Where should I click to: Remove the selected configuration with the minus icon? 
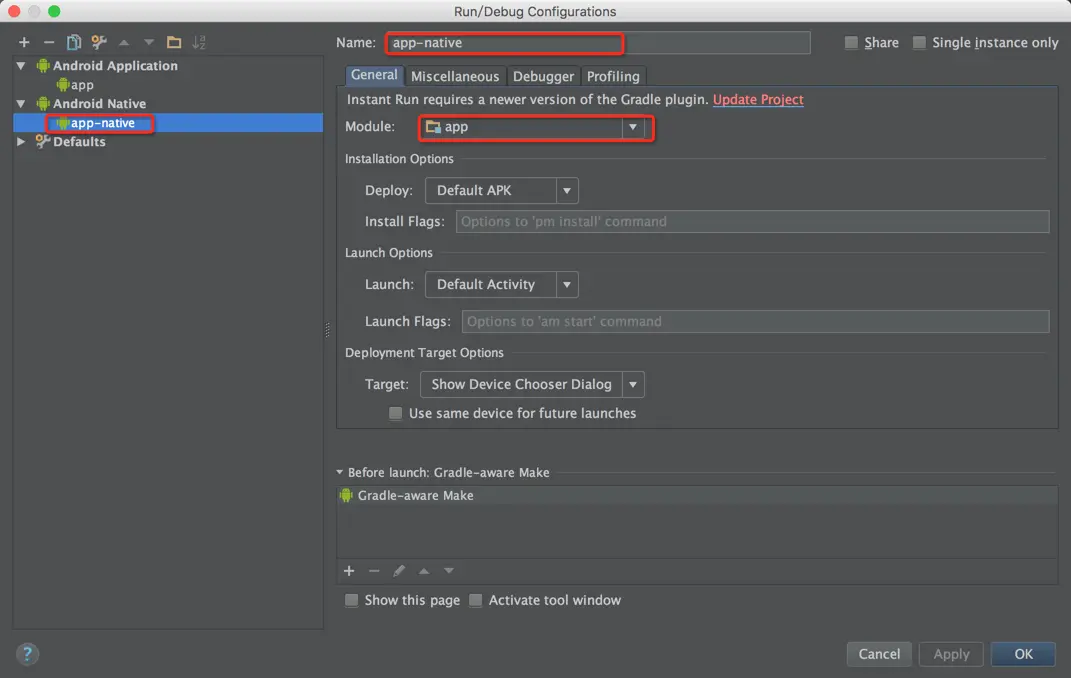click(x=48, y=42)
